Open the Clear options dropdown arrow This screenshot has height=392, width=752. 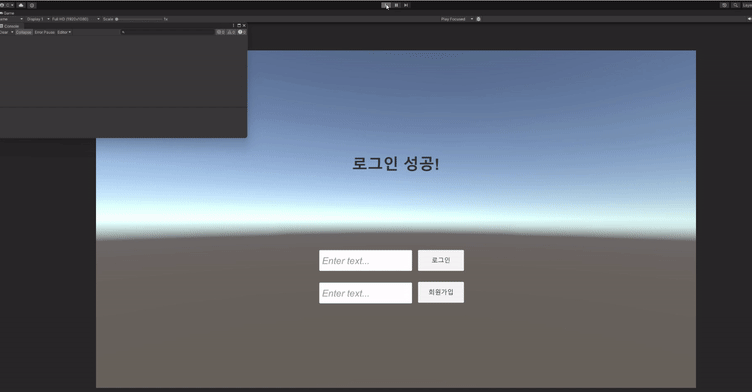click(12, 32)
